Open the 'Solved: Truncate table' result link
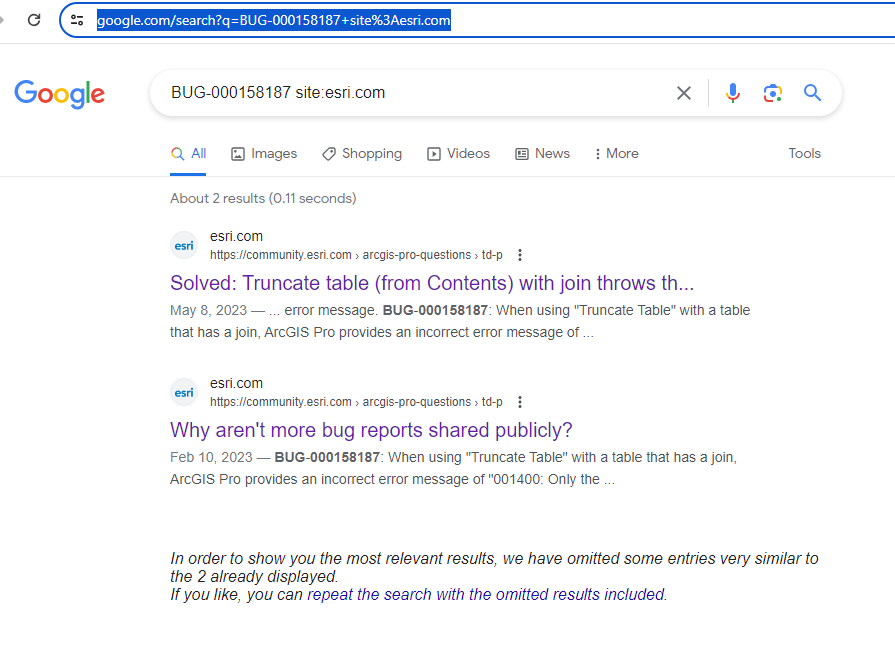The image size is (895, 652). point(432,283)
